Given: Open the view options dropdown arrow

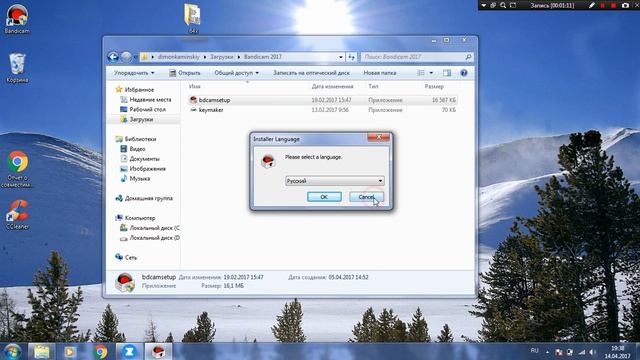Looking at the screenshot, I should [x=431, y=73].
